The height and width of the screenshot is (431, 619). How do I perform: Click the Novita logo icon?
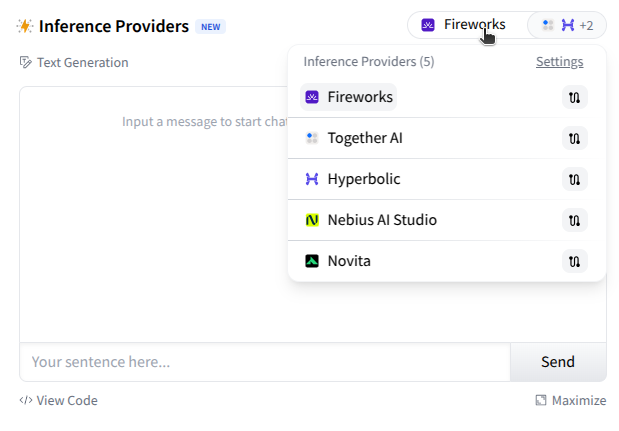tap(312, 261)
